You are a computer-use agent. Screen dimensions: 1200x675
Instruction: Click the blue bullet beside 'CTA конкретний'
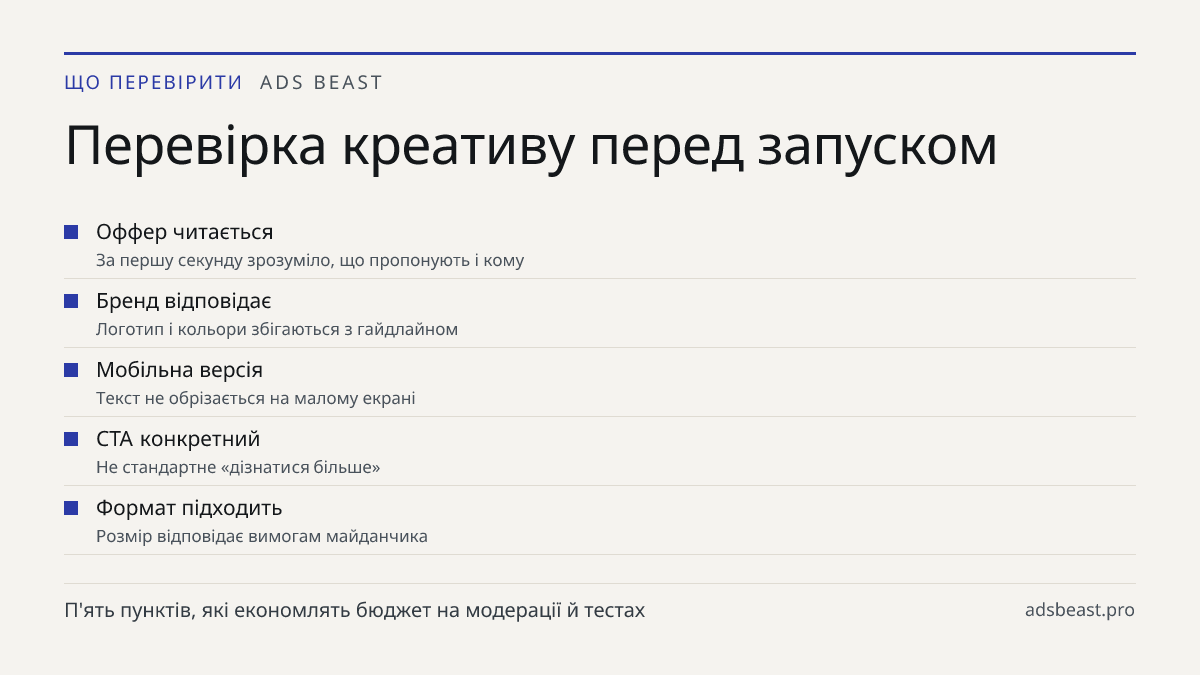click(x=71, y=439)
